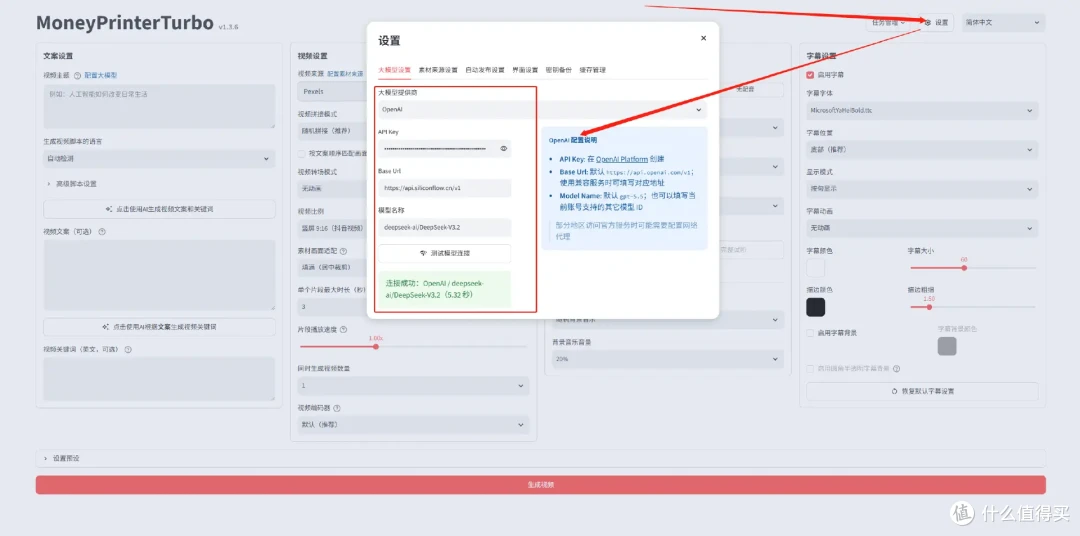Image resolution: width=1080 pixels, height=536 pixels.
Task: Open 任务管理 dropdown in header
Action: click(x=889, y=23)
